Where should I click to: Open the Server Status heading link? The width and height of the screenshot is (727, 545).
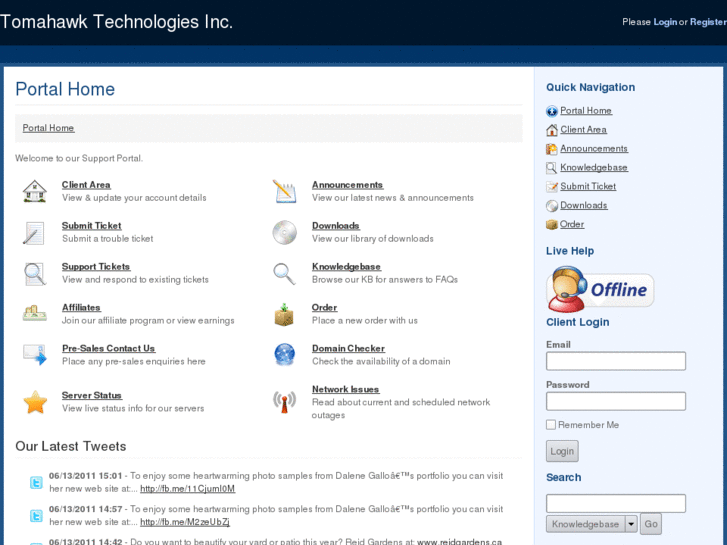pyautogui.click(x=92, y=396)
